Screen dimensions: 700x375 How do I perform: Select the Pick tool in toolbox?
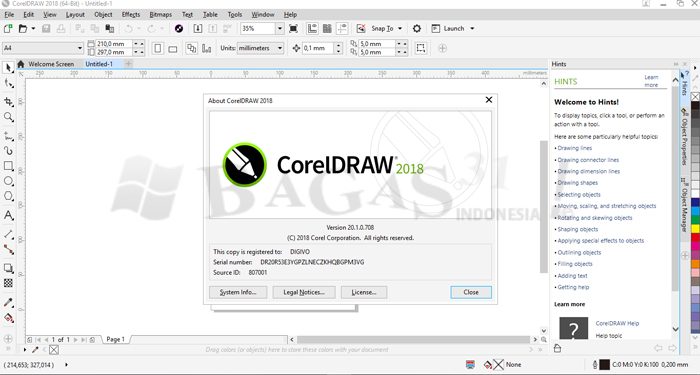tap(8, 67)
